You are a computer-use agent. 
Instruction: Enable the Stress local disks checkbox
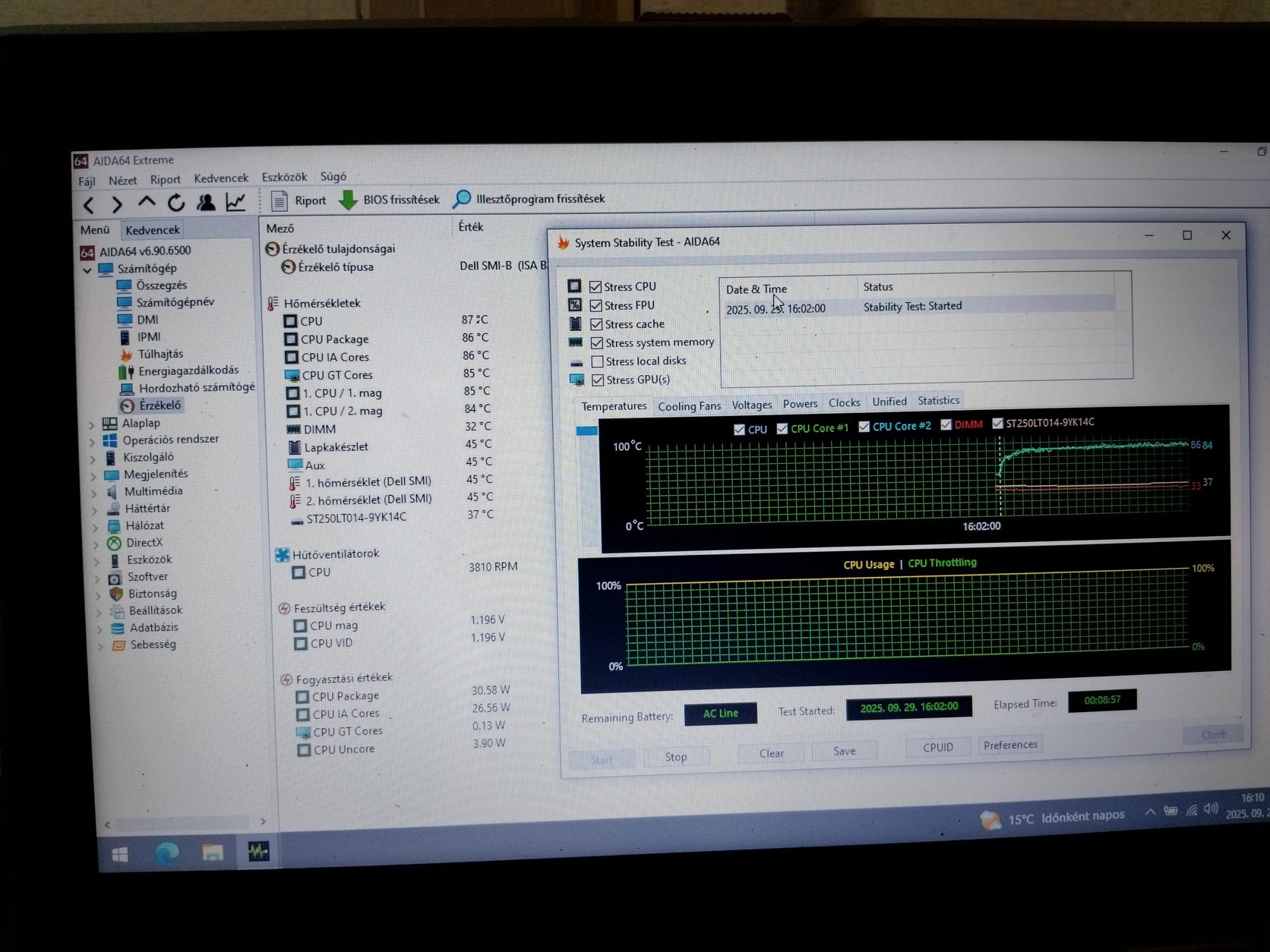pos(598,361)
